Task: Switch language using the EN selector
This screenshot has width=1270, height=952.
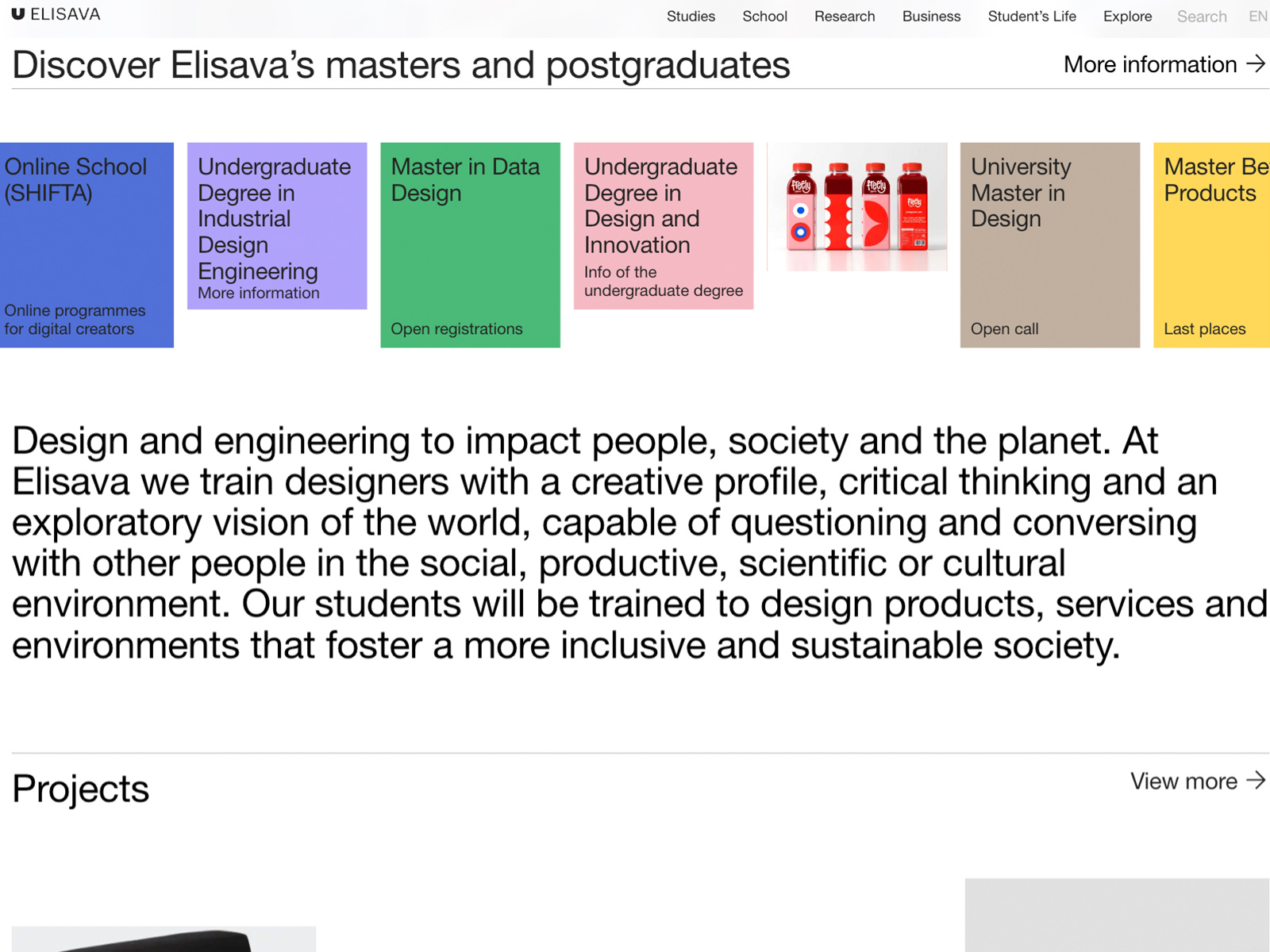Action: pos(1257,16)
